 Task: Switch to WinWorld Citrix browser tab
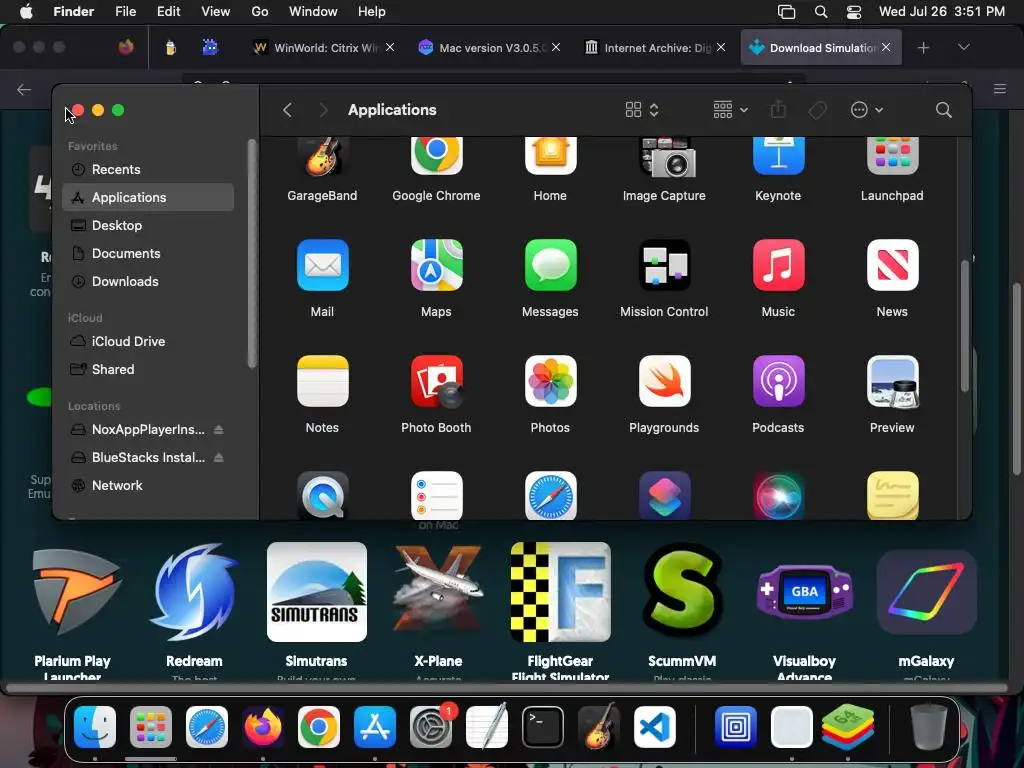pos(323,48)
